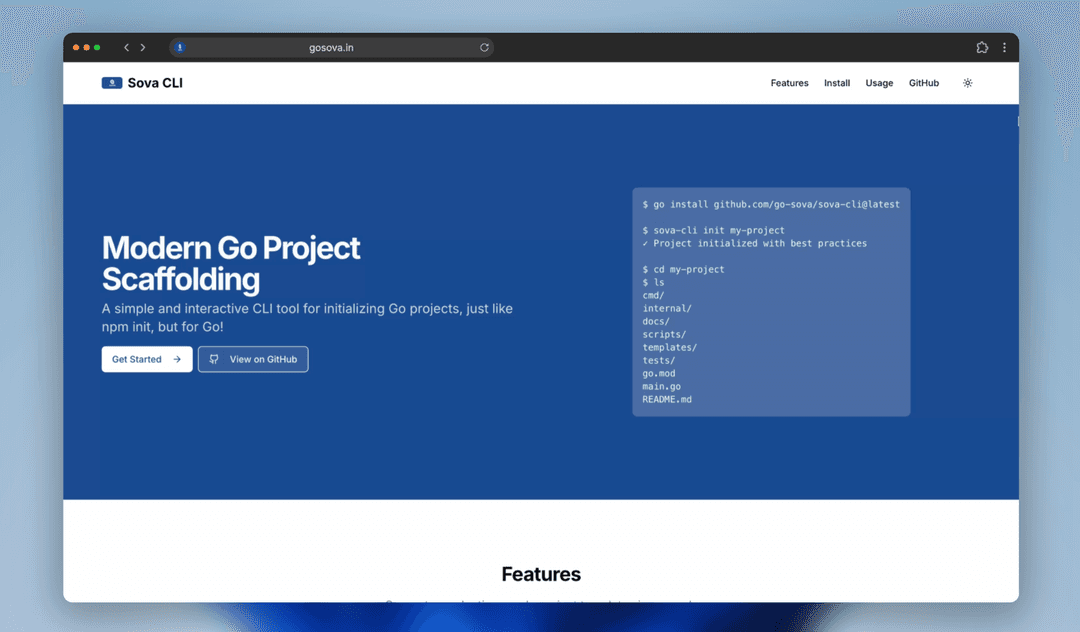Click the Sova CLI logo icon
This screenshot has width=1080, height=632.
(112, 83)
